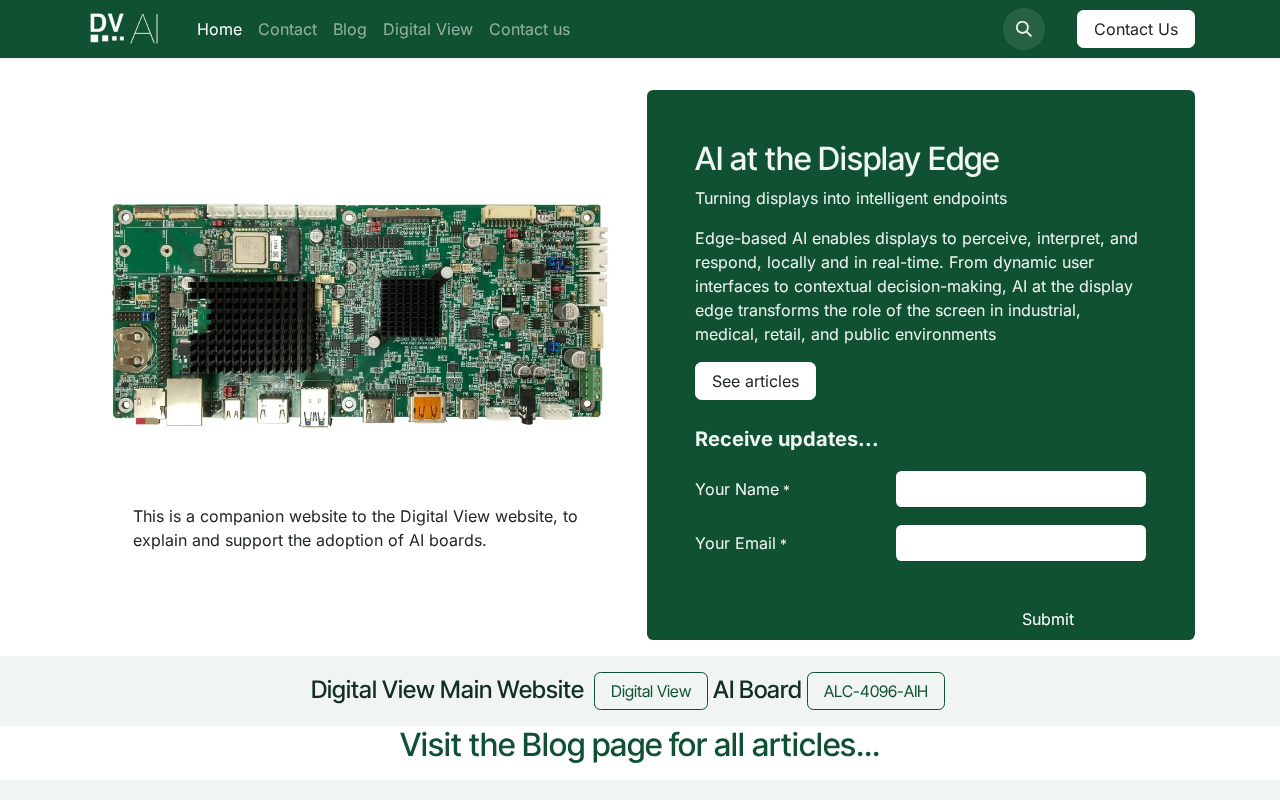Open the Contact us nav link
Viewport: 1280px width, 800px height.
point(529,29)
